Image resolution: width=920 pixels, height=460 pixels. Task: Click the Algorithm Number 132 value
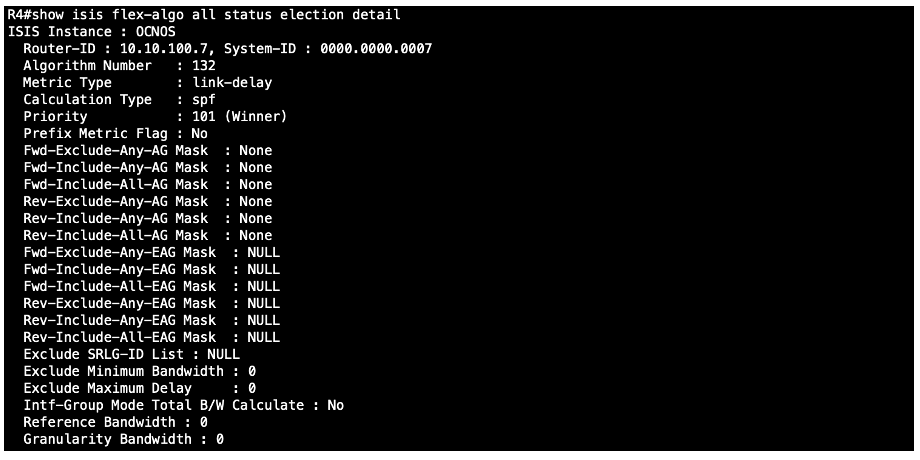[204, 66]
